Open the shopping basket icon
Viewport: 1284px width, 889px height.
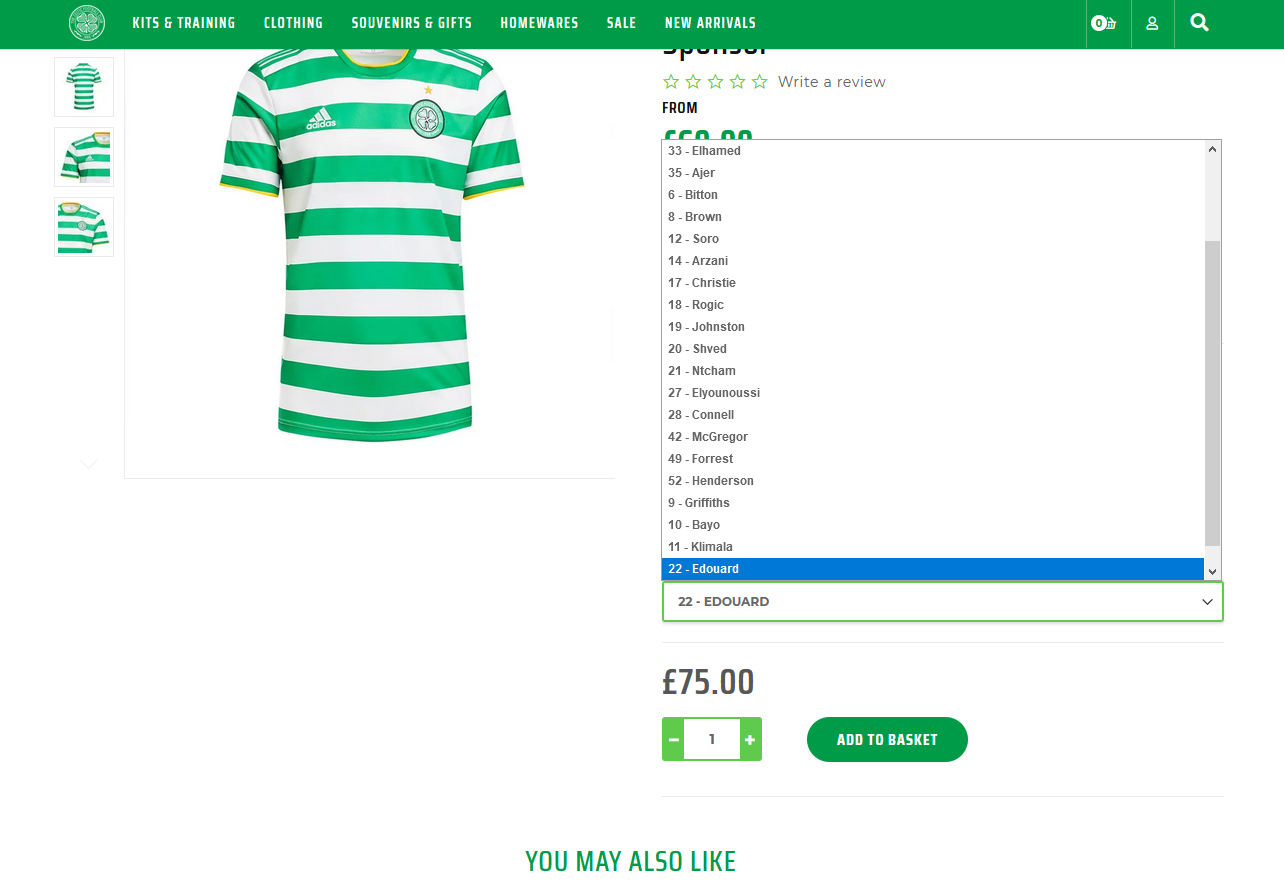[x=1104, y=23]
